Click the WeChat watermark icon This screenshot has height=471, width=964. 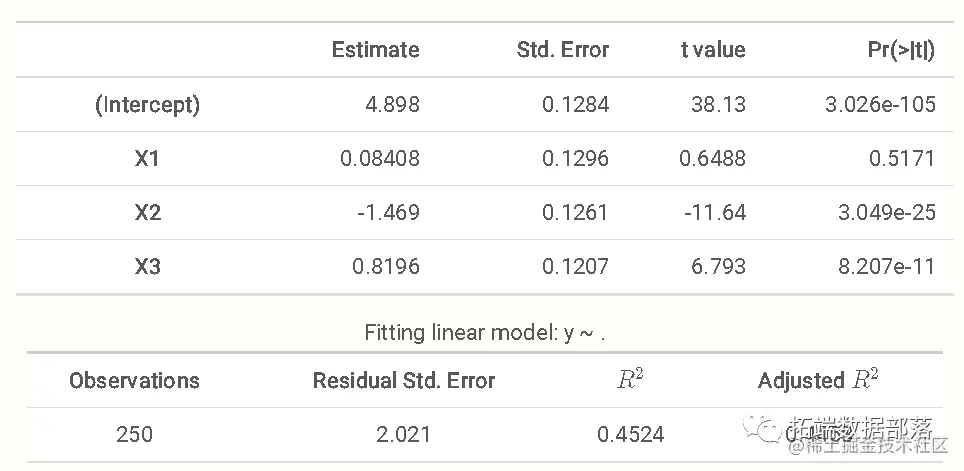(761, 427)
